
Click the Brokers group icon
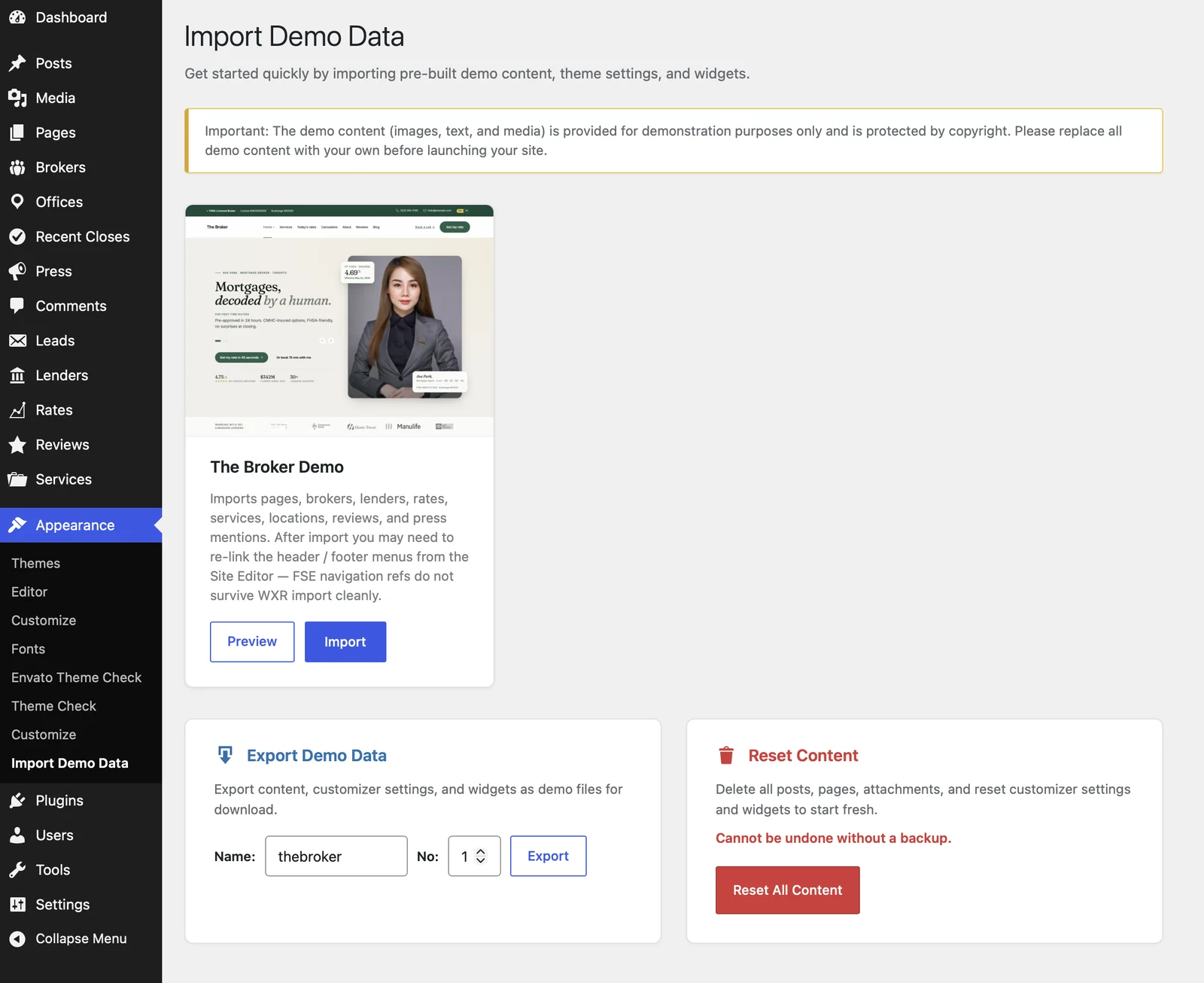point(17,167)
